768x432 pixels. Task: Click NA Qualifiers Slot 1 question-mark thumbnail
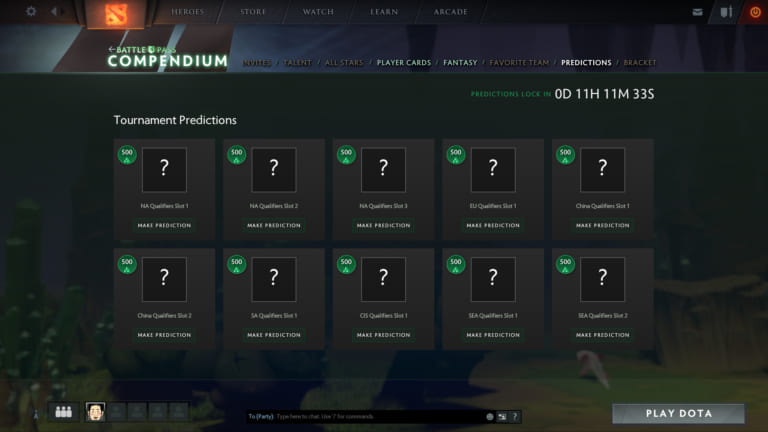point(165,169)
